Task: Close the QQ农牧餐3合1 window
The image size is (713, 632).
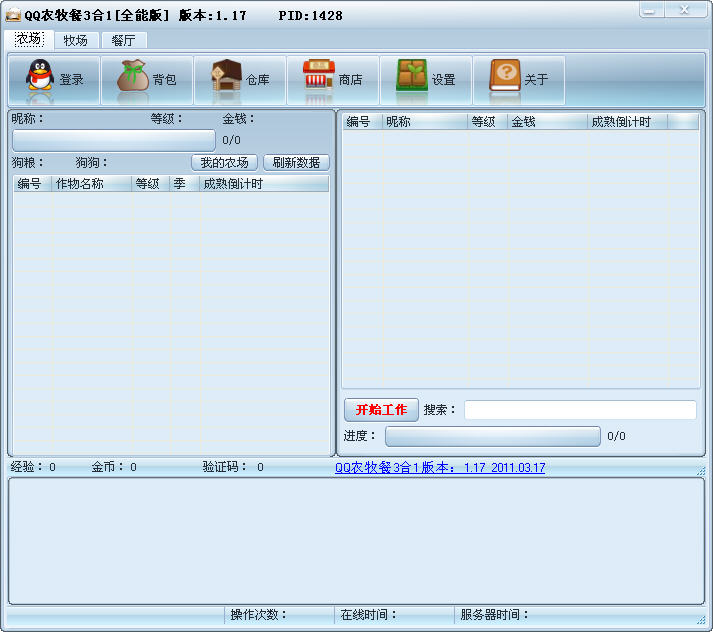Action: click(685, 10)
